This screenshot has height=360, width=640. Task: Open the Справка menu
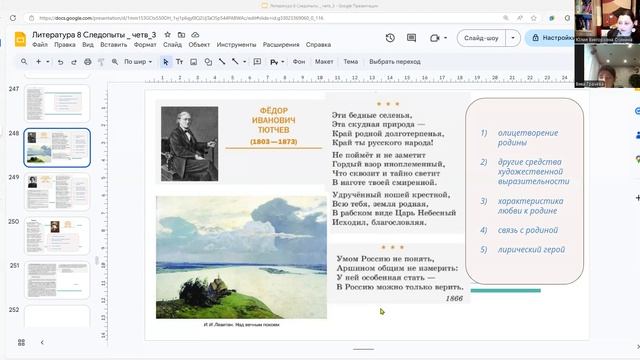[318, 45]
